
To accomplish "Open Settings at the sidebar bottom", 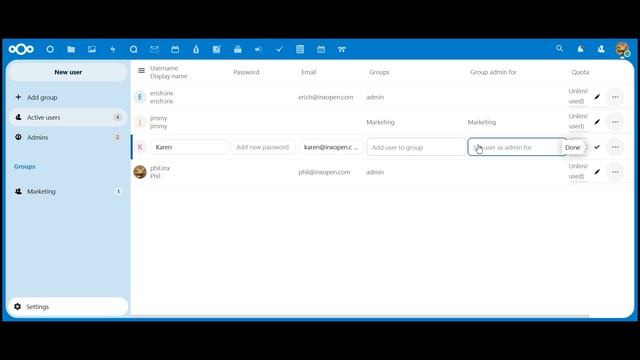I will pos(68,307).
